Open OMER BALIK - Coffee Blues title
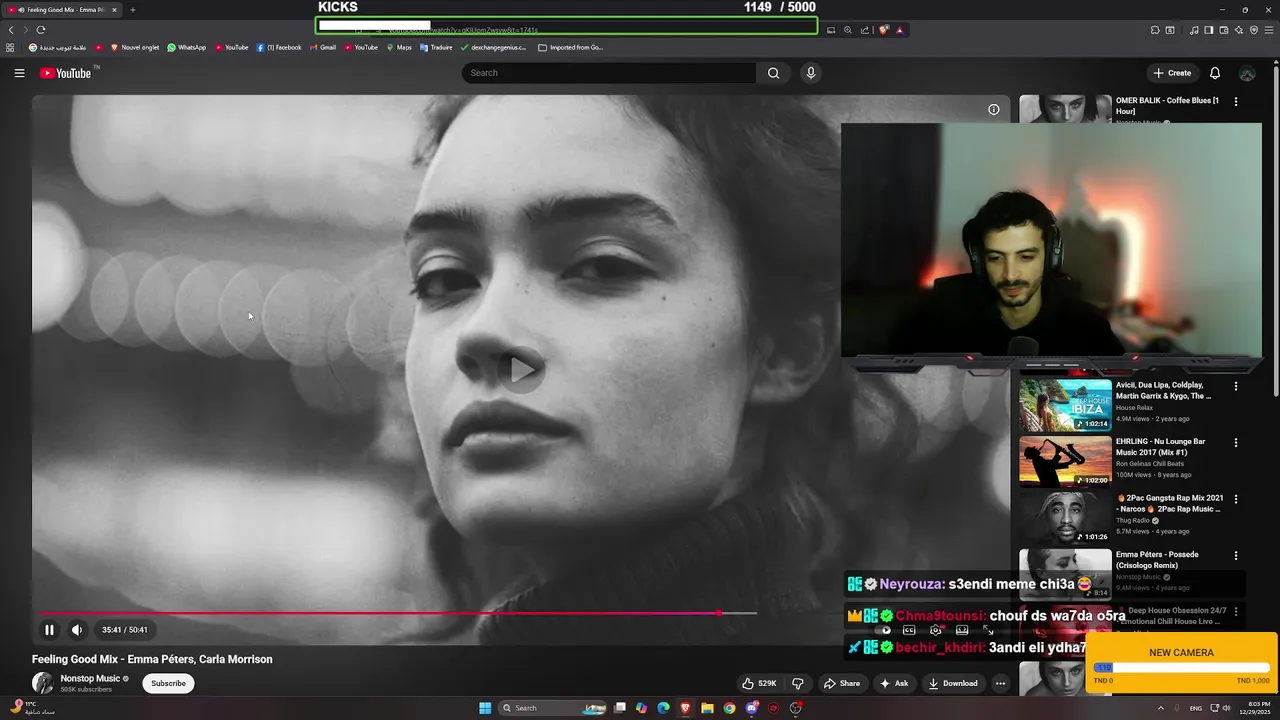Viewport: 1280px width, 720px height. point(1167,106)
